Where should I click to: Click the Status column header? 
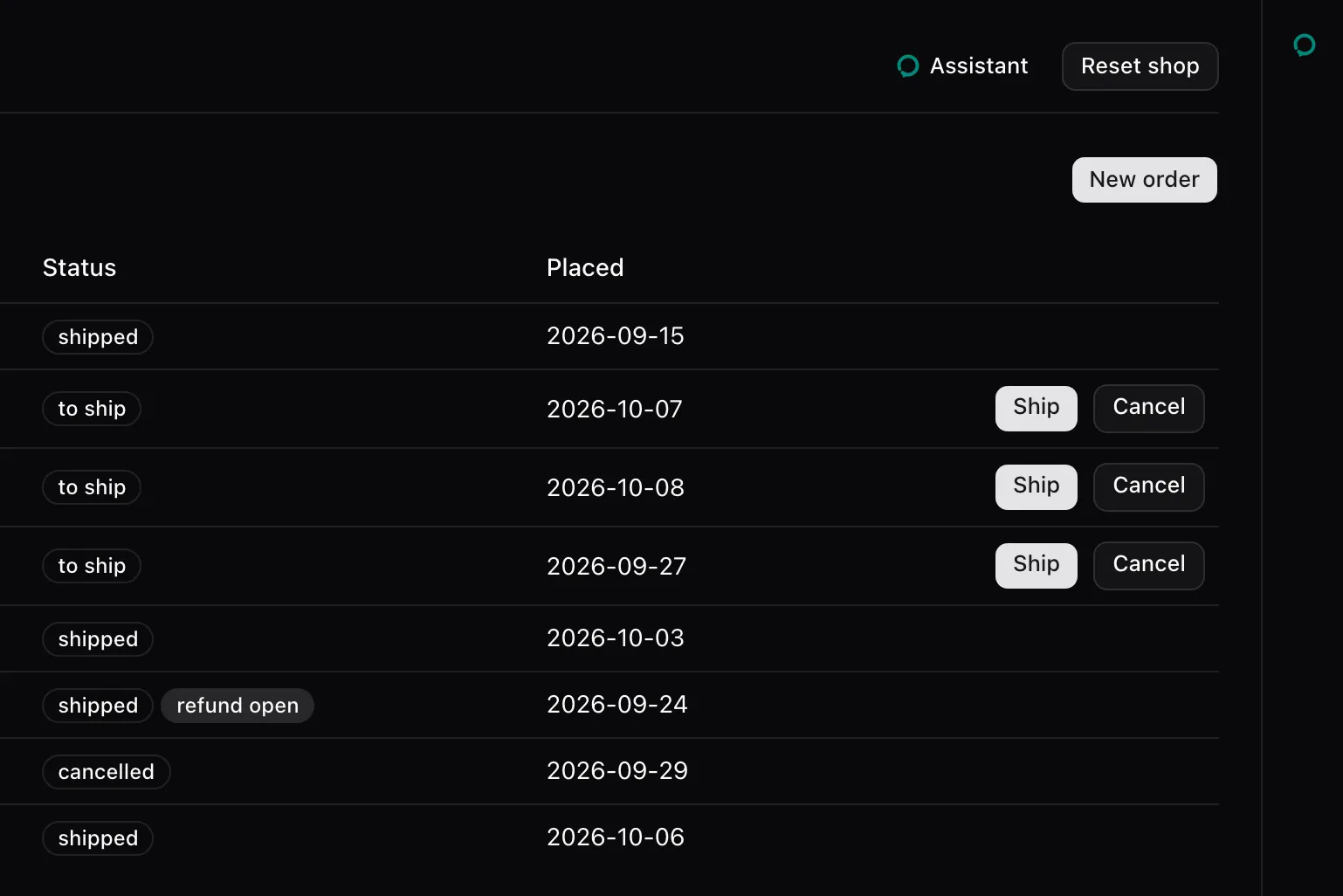point(79,268)
